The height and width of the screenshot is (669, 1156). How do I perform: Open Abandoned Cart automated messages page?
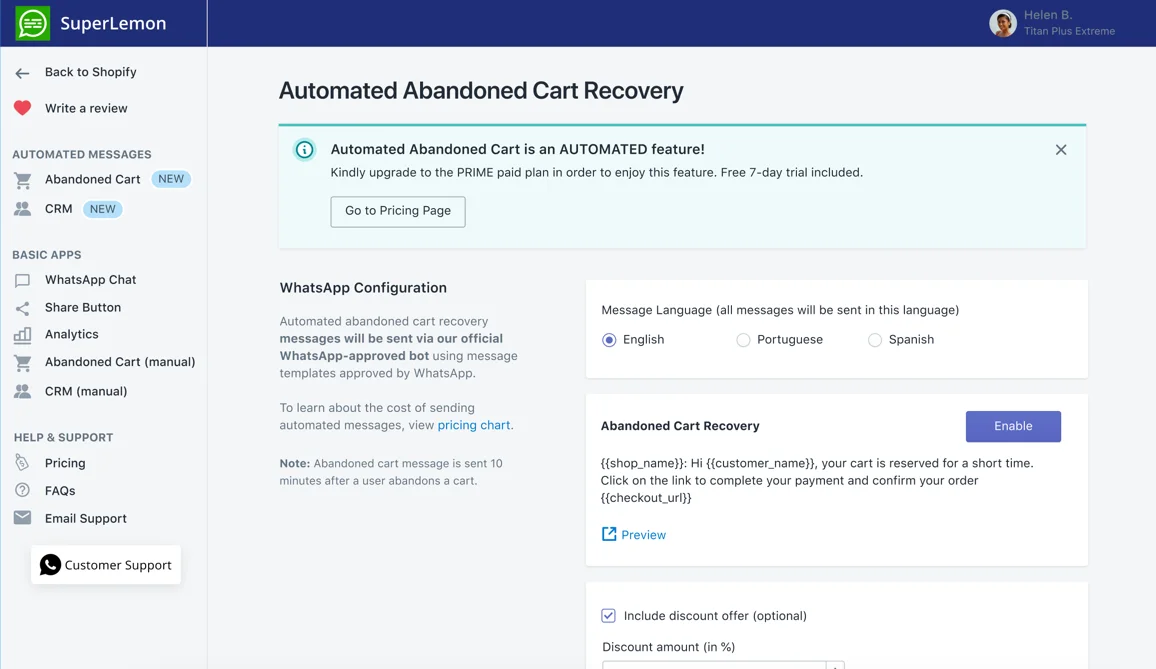click(x=92, y=180)
